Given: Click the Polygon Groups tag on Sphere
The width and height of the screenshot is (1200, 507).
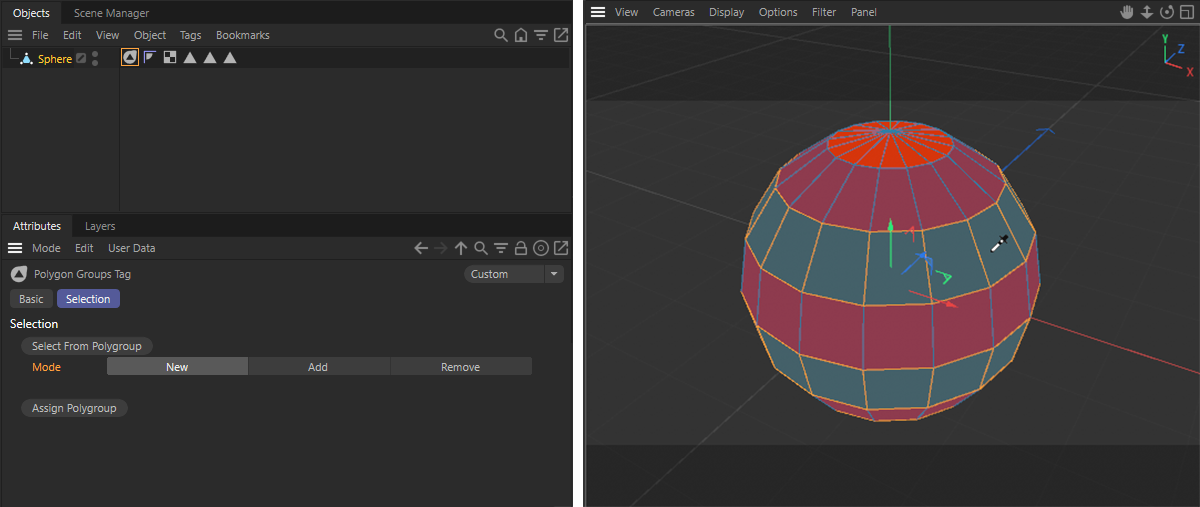Looking at the screenshot, I should pyautogui.click(x=130, y=58).
